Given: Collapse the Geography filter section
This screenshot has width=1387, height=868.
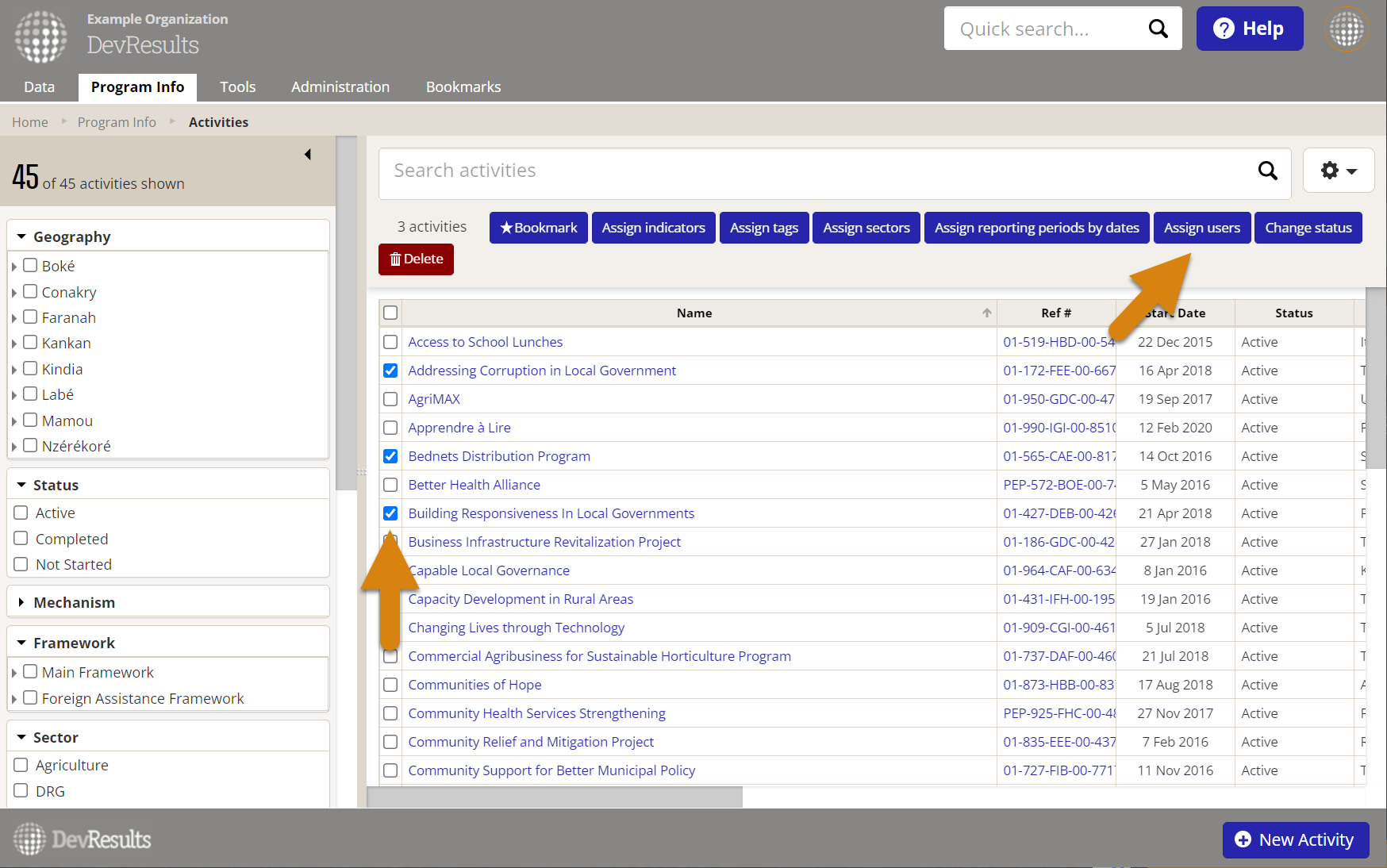Looking at the screenshot, I should (21, 236).
